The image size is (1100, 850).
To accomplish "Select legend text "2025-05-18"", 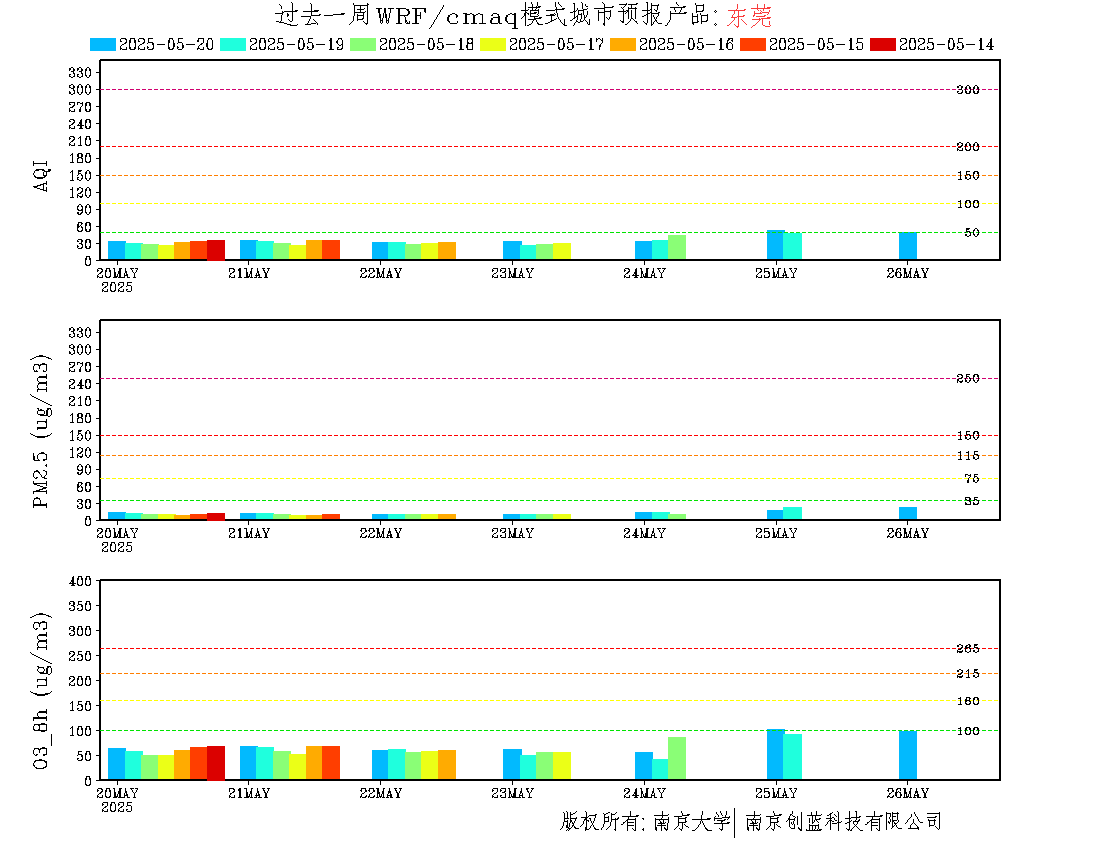I will [427, 44].
